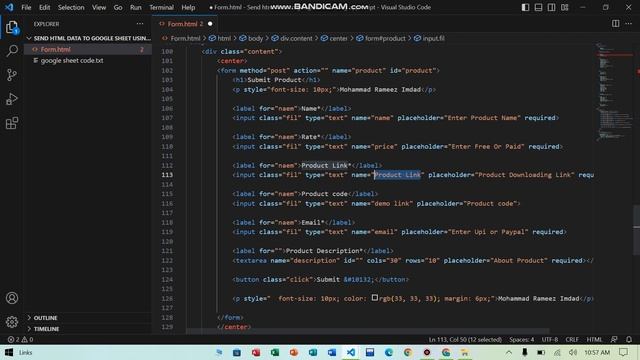Open editor more actions ellipsis
This screenshot has height=360, width=640.
click(x=629, y=24)
